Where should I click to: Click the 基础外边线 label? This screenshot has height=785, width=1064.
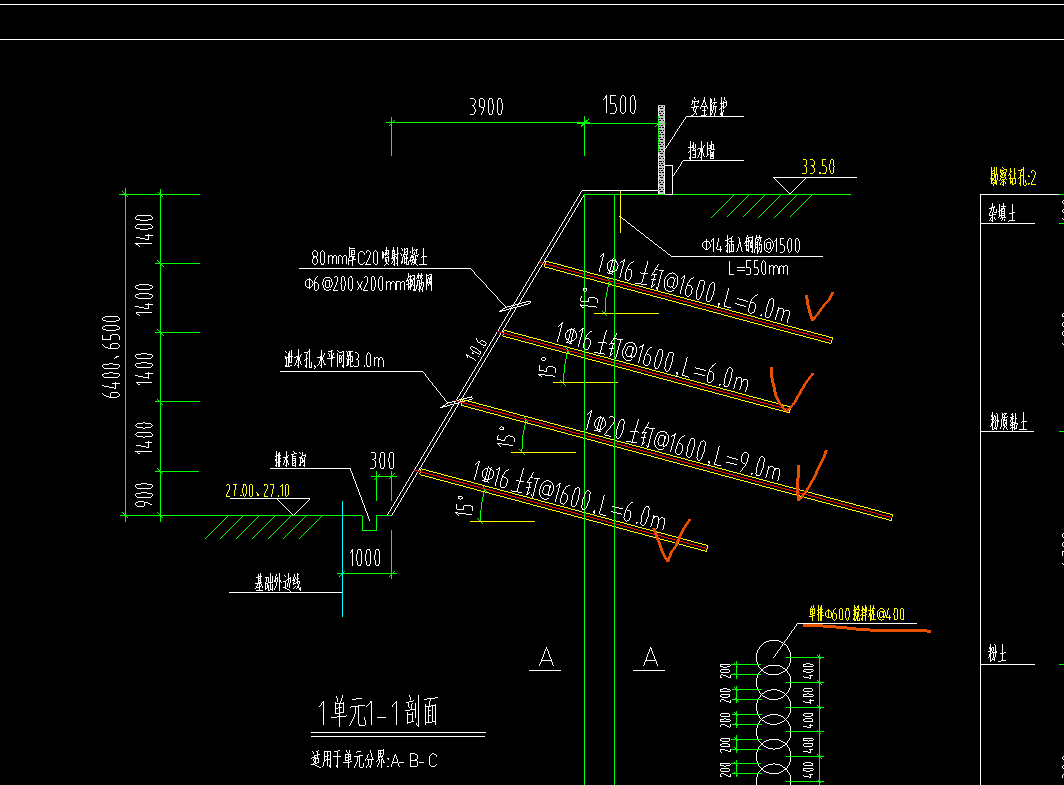click(278, 583)
